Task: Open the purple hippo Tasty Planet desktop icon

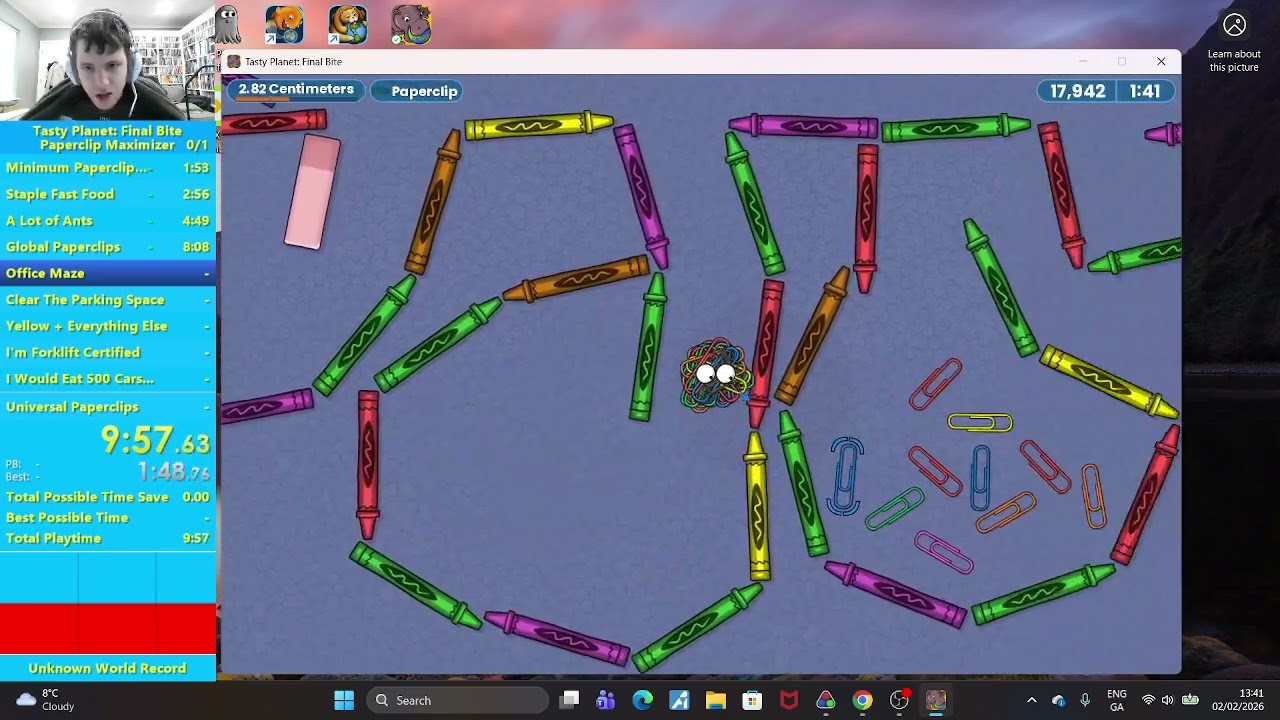Action: (411, 25)
